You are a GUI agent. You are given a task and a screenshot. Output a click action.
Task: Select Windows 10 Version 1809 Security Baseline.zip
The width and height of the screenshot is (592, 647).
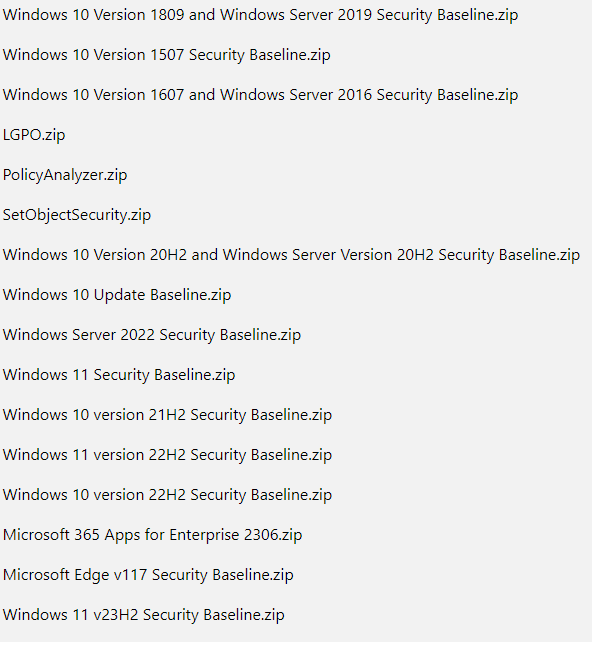point(260,15)
